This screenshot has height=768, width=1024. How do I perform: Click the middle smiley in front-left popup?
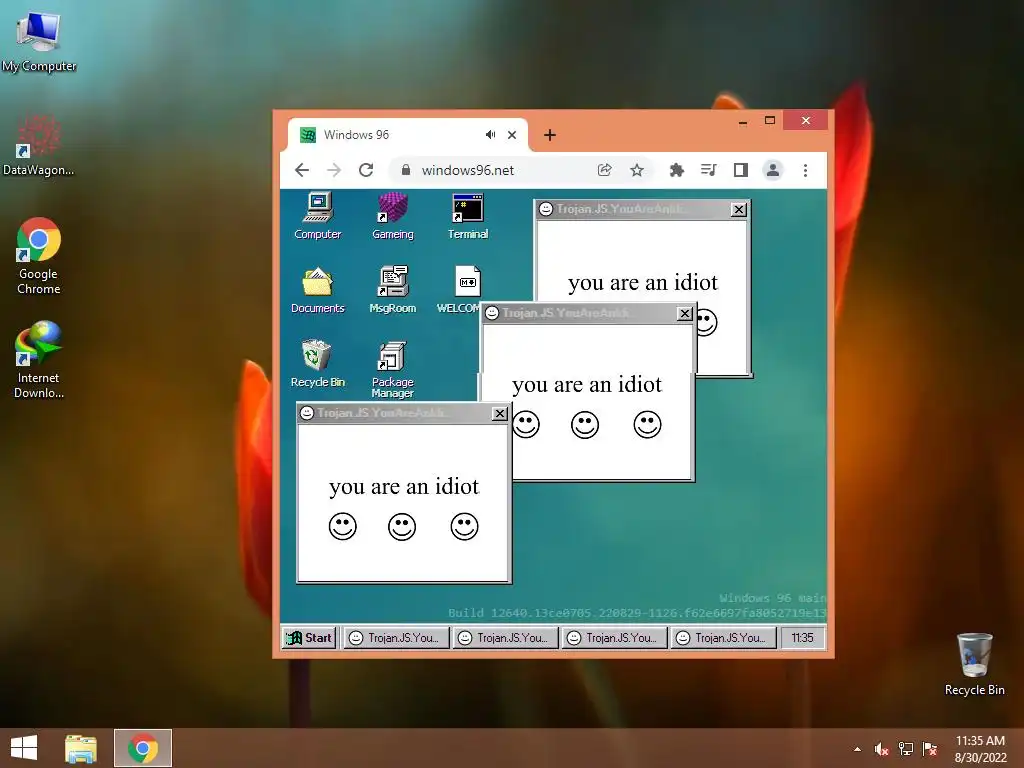402,526
